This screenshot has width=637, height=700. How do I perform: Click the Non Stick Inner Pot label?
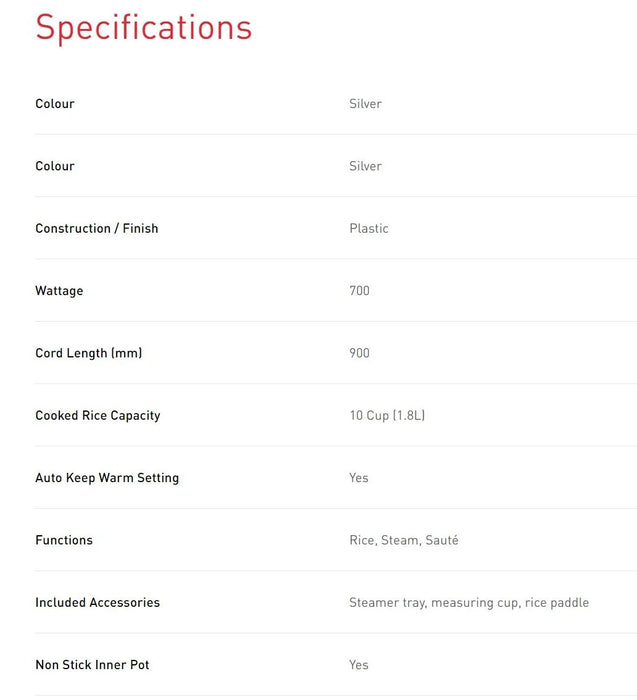tap(92, 665)
